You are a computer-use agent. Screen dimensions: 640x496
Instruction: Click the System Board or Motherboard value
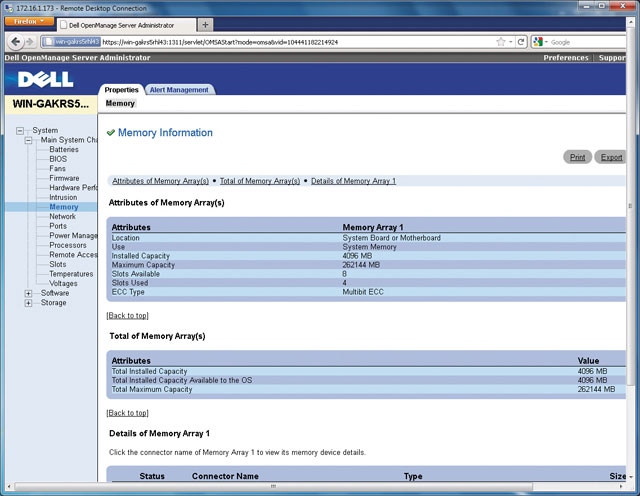(x=391, y=238)
